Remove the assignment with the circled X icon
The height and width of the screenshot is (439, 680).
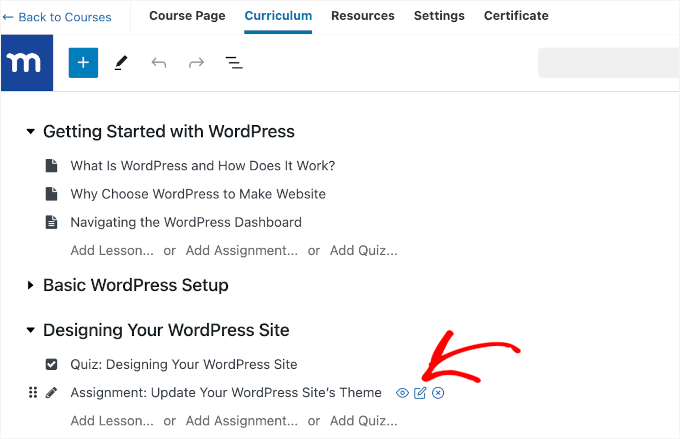(438, 393)
